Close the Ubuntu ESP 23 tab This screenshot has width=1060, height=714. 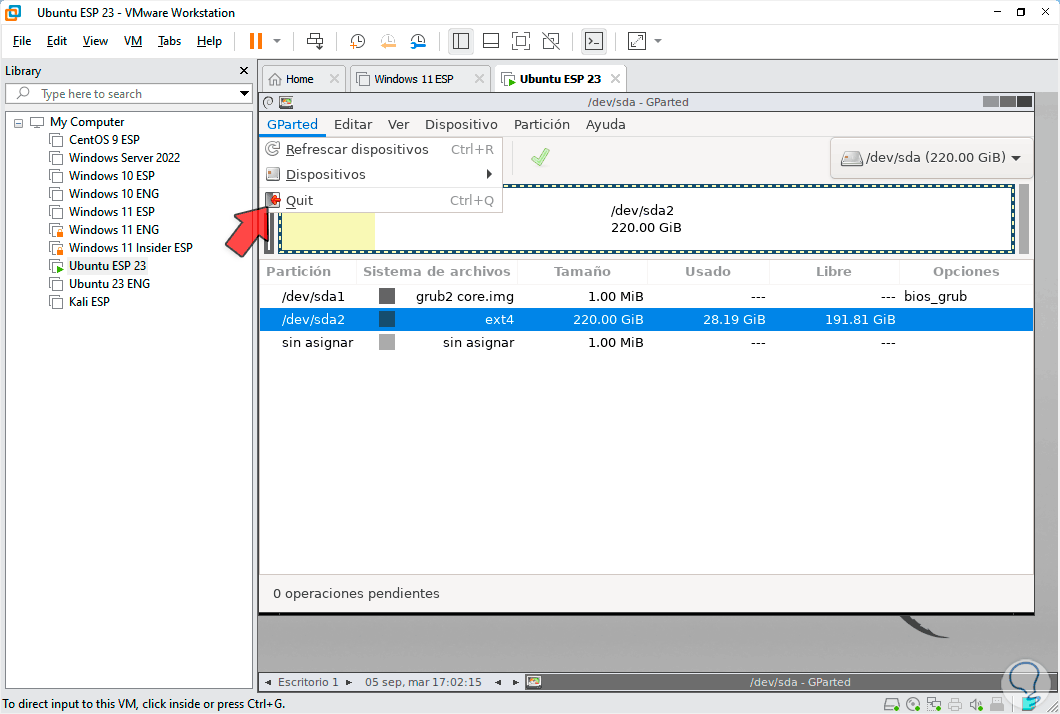tap(615, 79)
